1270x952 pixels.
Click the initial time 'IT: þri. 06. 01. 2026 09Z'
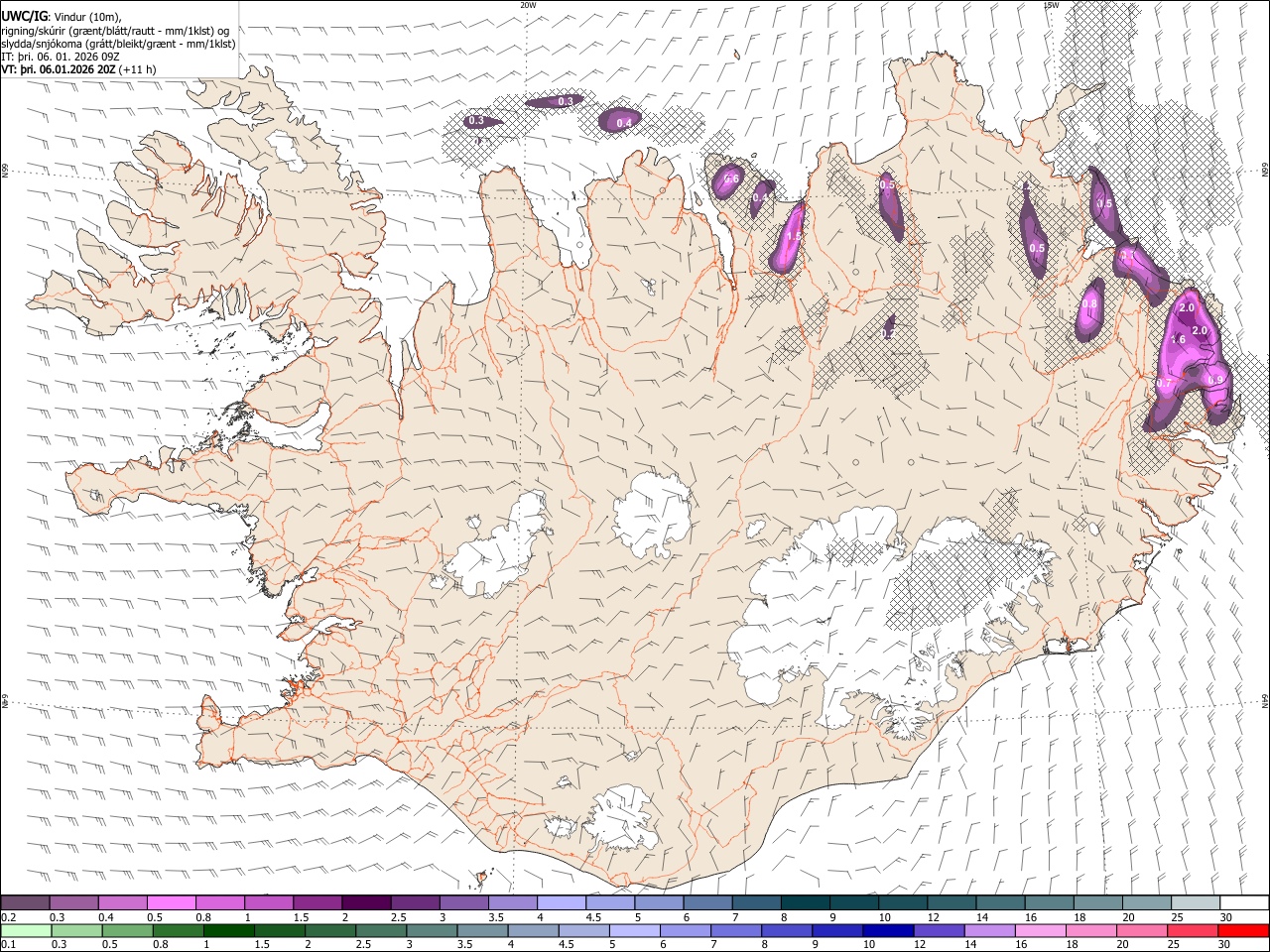62,57
